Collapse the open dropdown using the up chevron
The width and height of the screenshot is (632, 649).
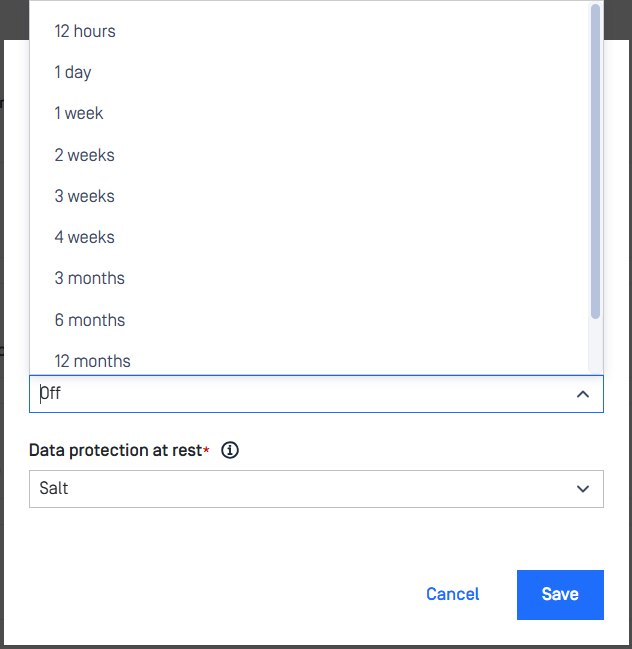583,394
